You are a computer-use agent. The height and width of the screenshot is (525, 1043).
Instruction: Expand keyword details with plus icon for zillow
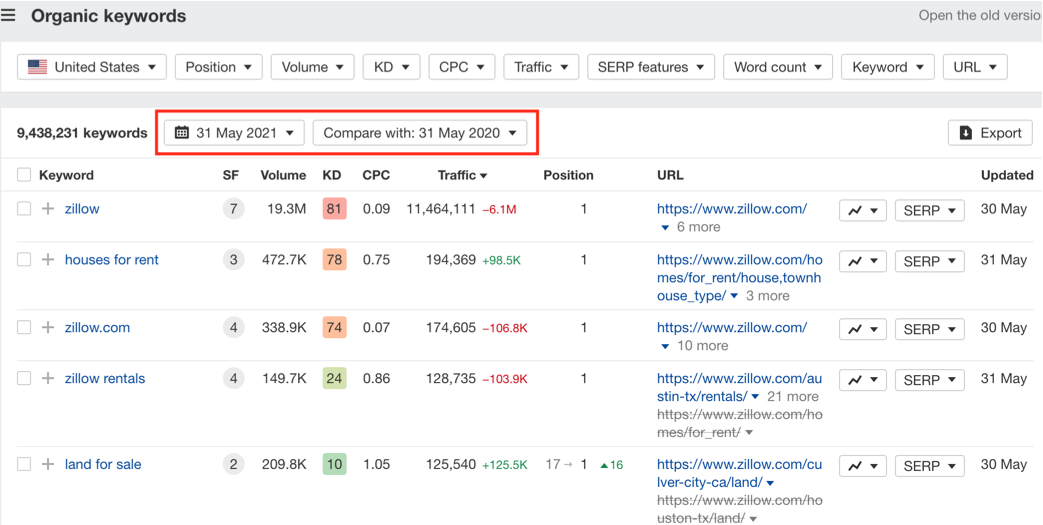point(47,209)
